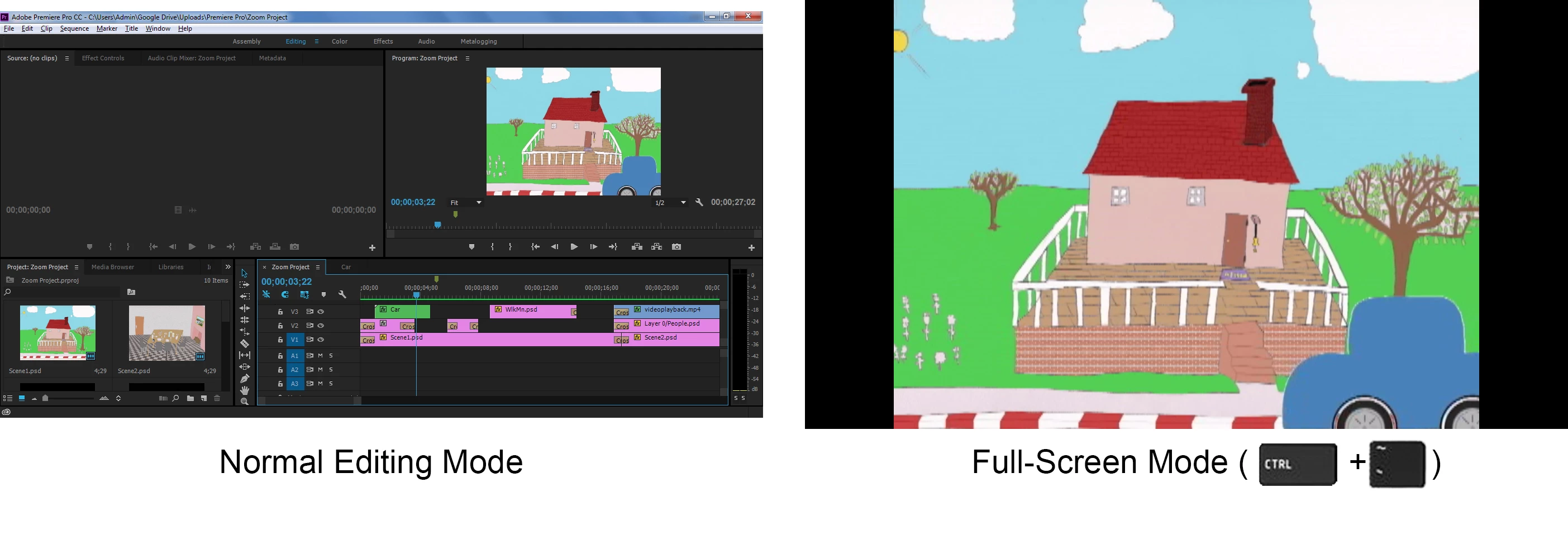Open the Source panel menu
This screenshot has height=549, width=1568.
(x=67, y=59)
